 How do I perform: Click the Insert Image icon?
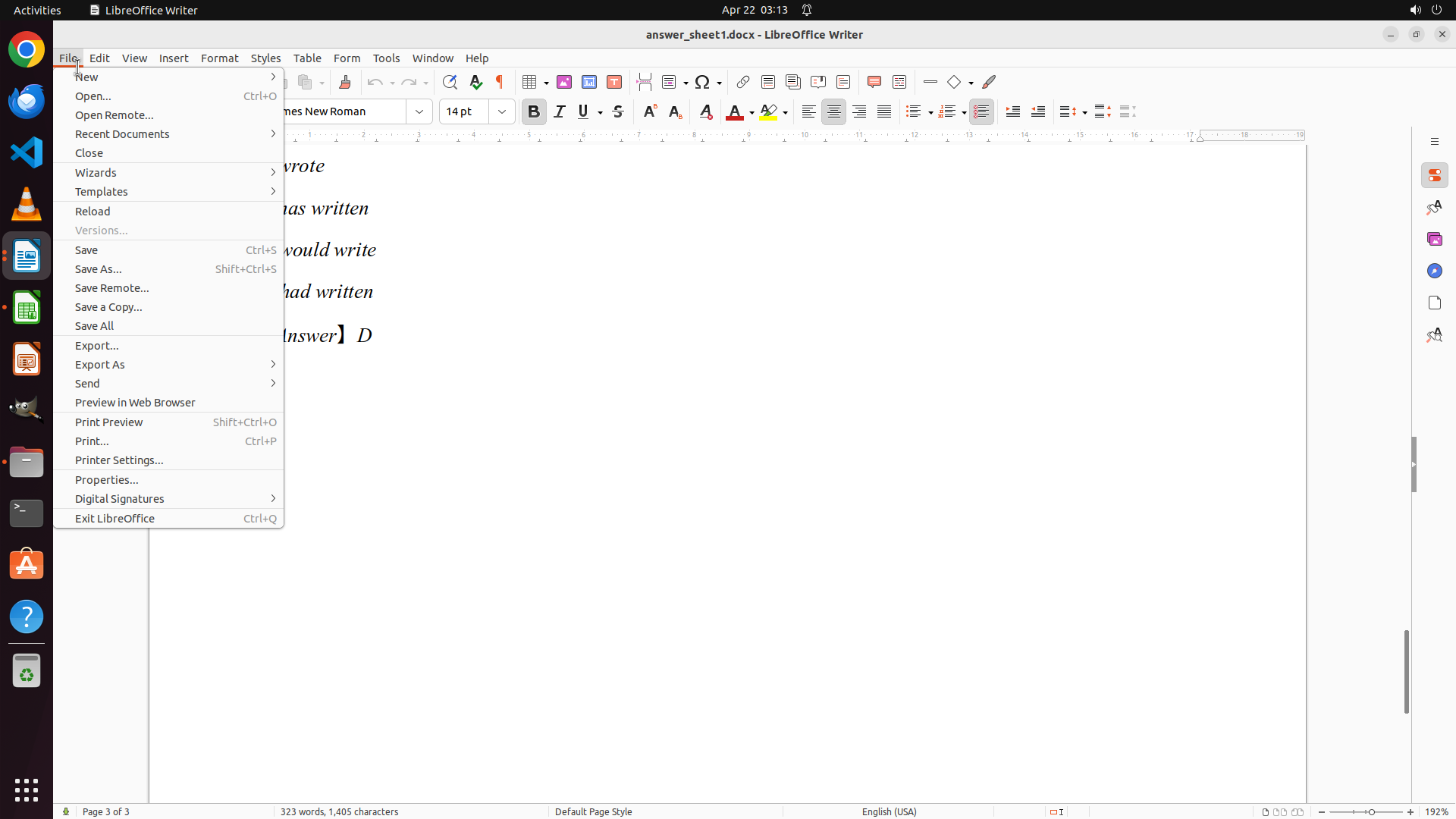(x=564, y=82)
